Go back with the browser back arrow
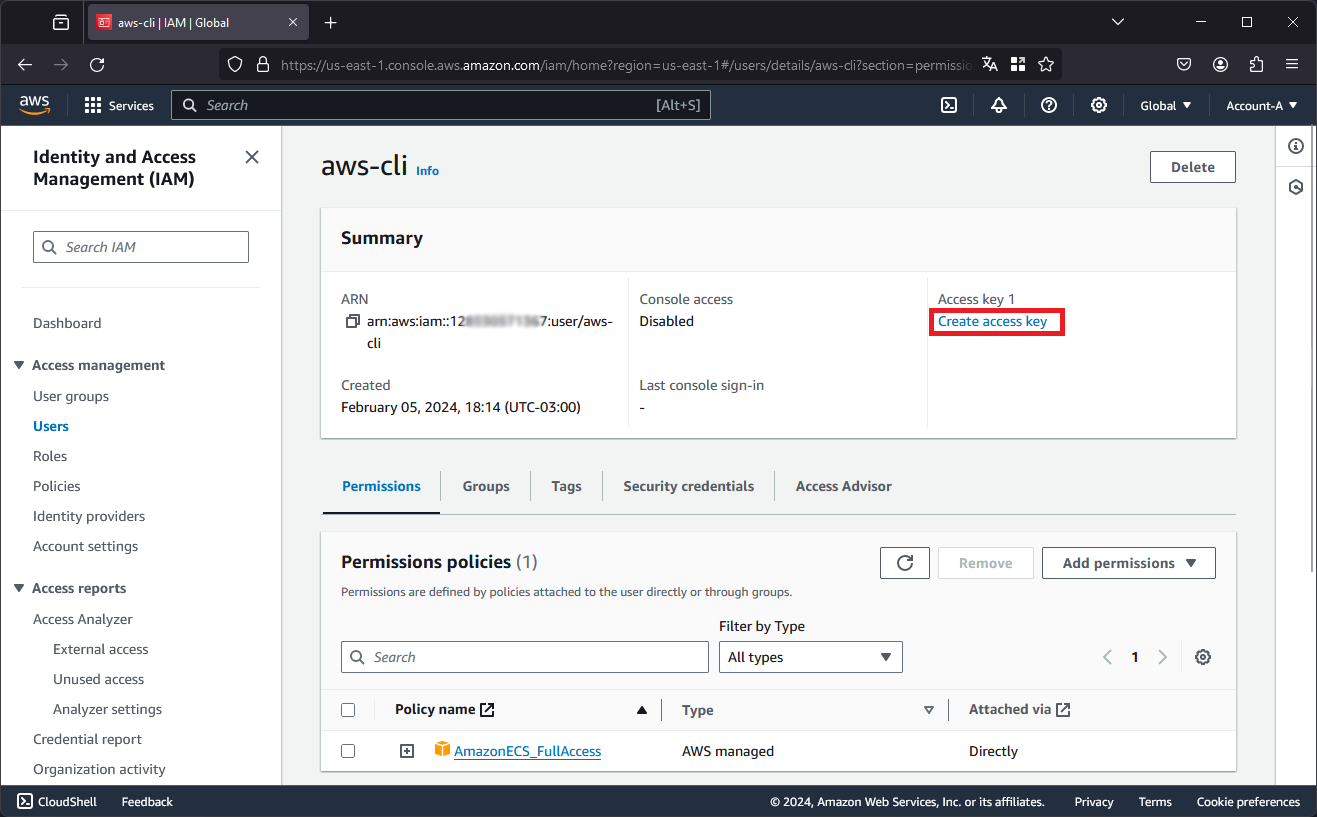The width and height of the screenshot is (1317, 817). pyautogui.click(x=25, y=64)
